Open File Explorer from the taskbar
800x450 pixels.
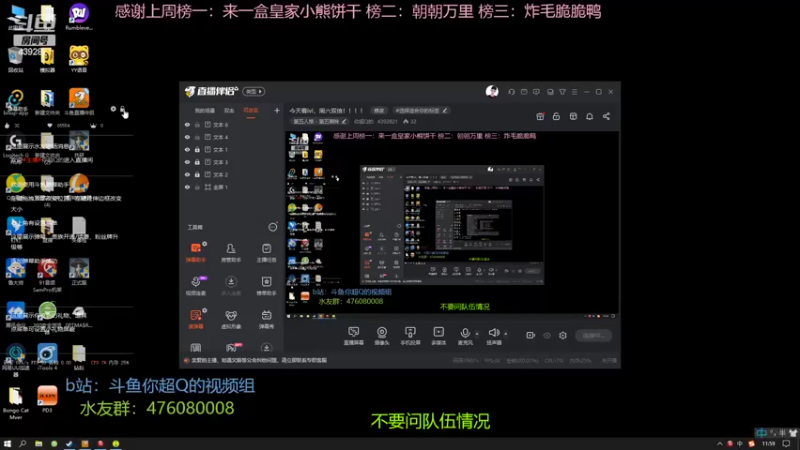pos(38,443)
